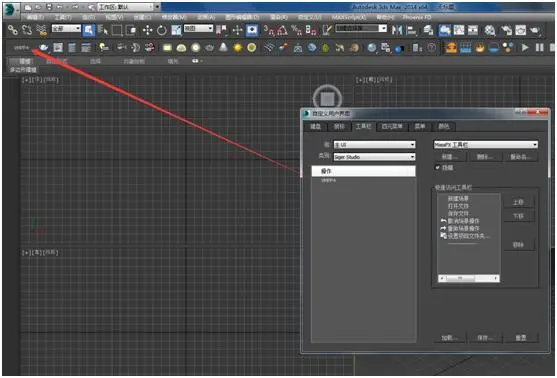
Task: Uncheck the 隐藏 checkbox
Action: click(438, 167)
